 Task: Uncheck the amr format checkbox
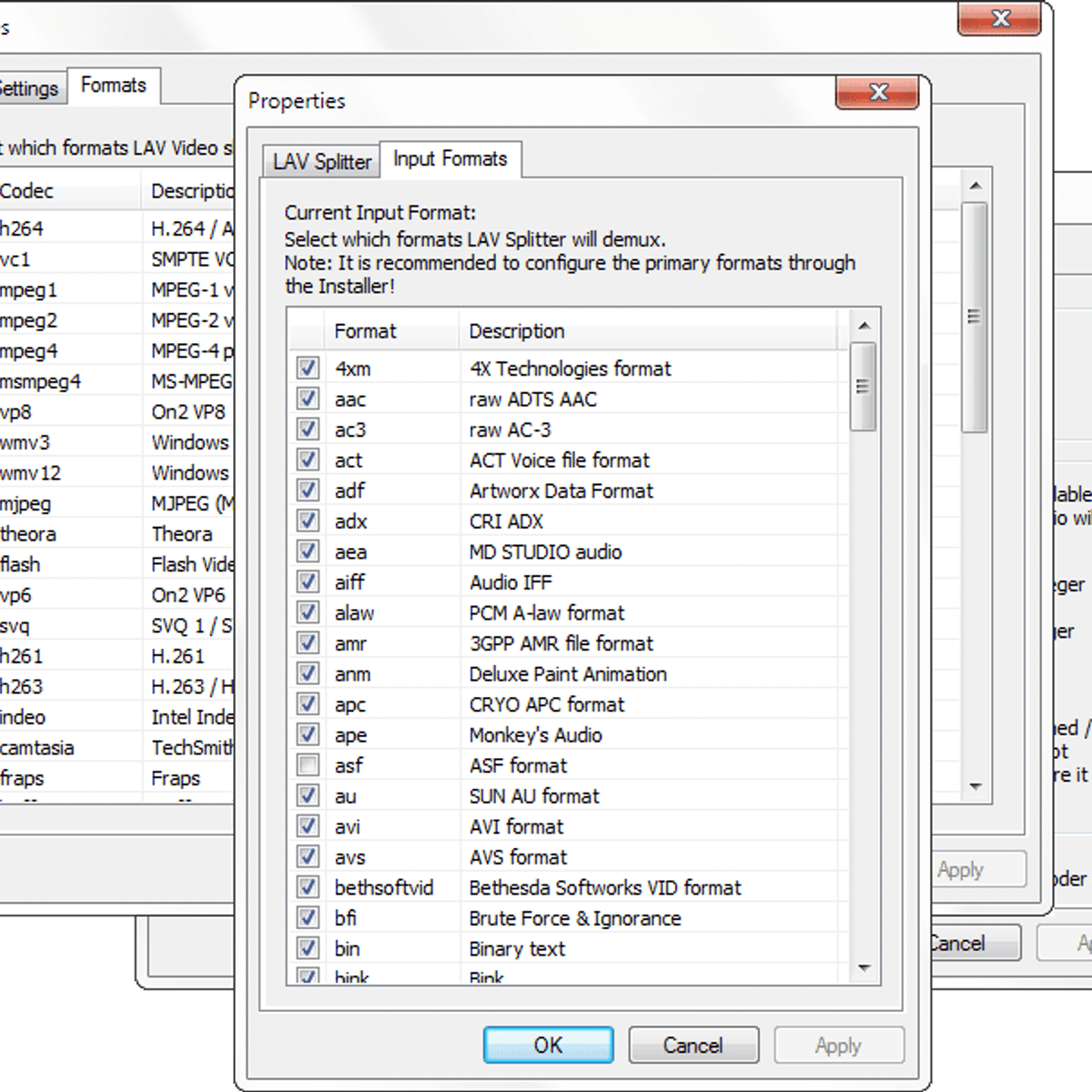[308, 643]
